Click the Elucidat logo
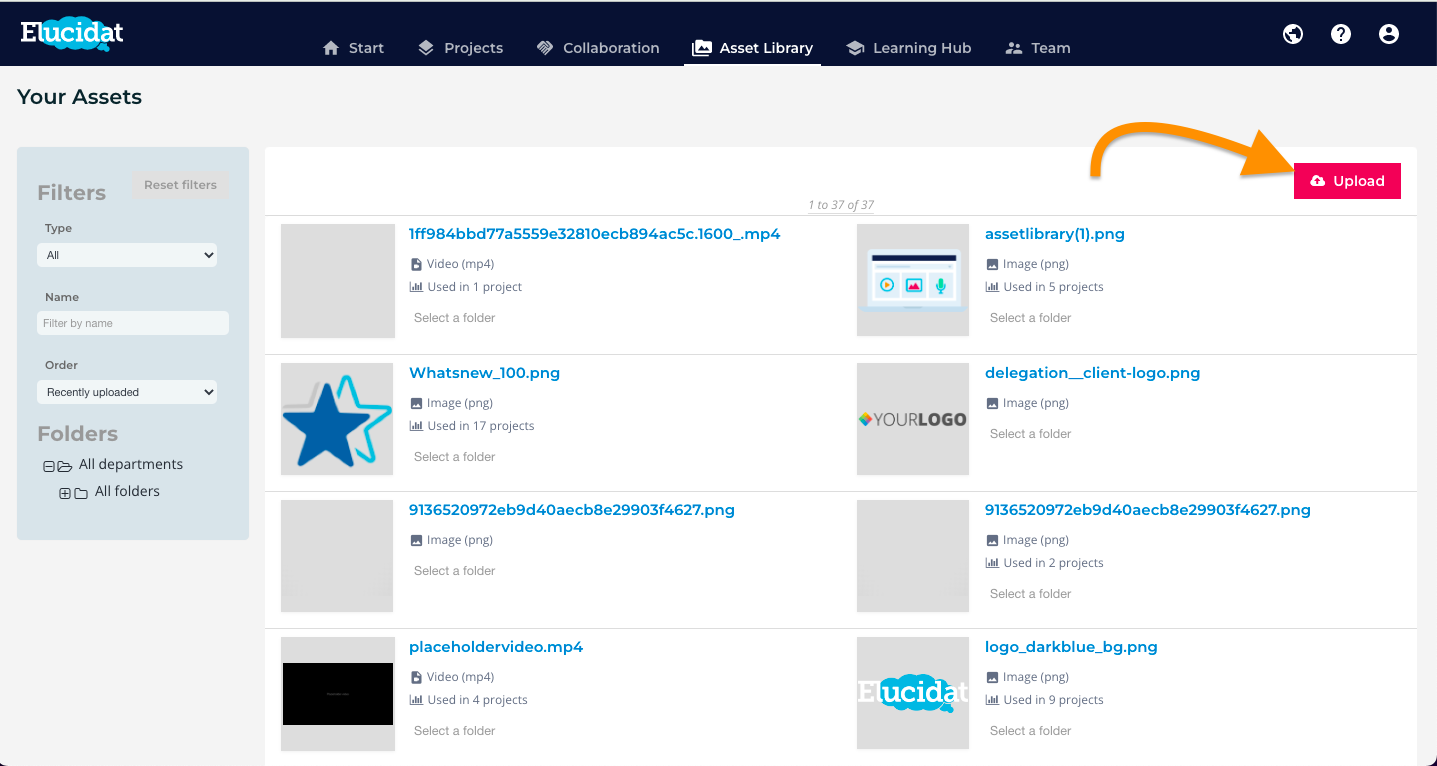 pos(72,32)
